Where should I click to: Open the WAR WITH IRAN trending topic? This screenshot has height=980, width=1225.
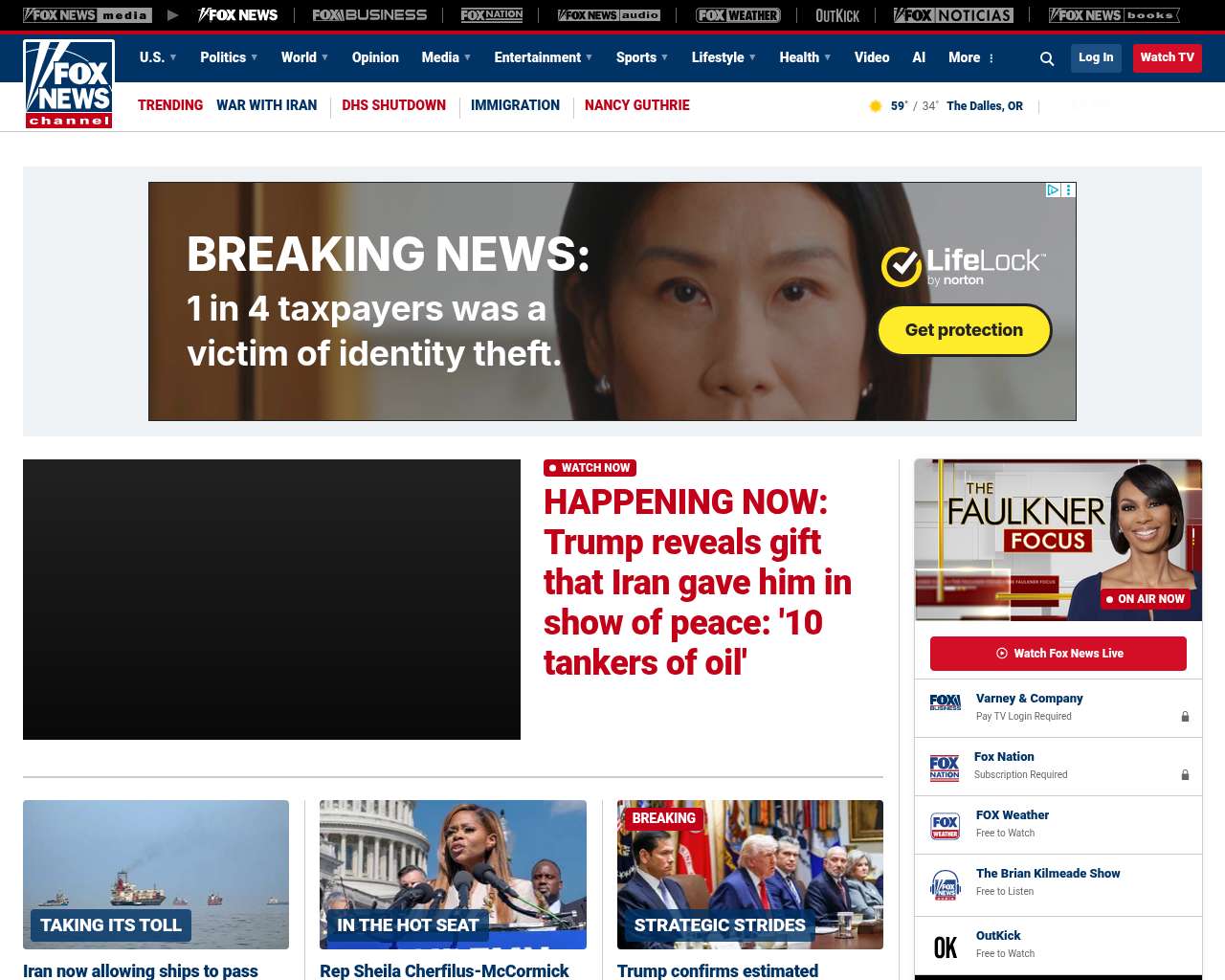[266, 105]
